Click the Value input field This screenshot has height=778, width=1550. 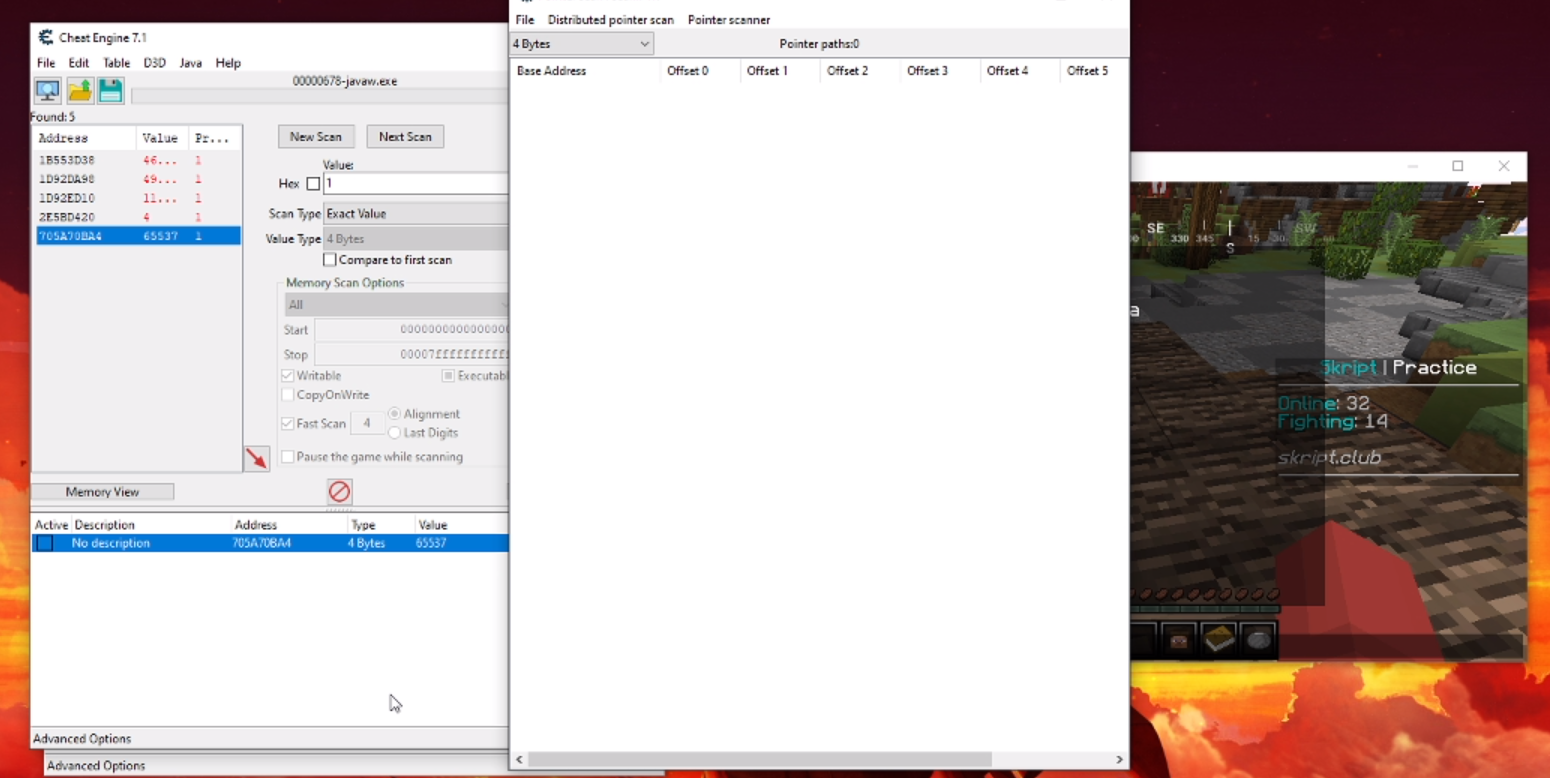click(x=415, y=184)
